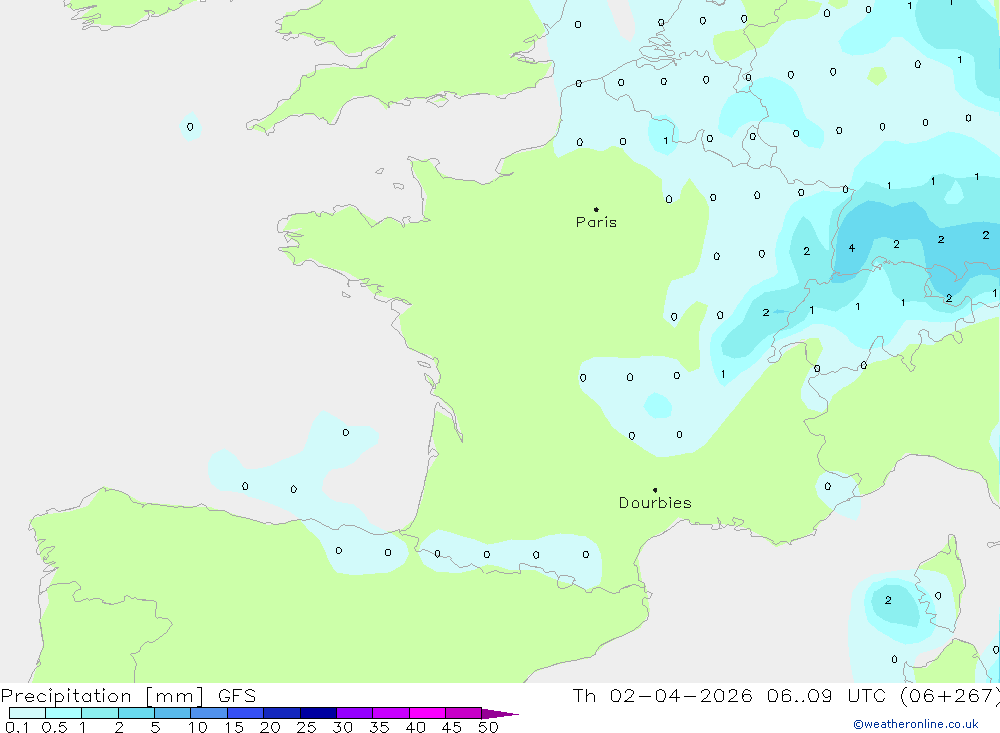Click the forecast date '02-04-2026'
Image resolution: width=1000 pixels, height=733 pixels.
click(x=680, y=695)
